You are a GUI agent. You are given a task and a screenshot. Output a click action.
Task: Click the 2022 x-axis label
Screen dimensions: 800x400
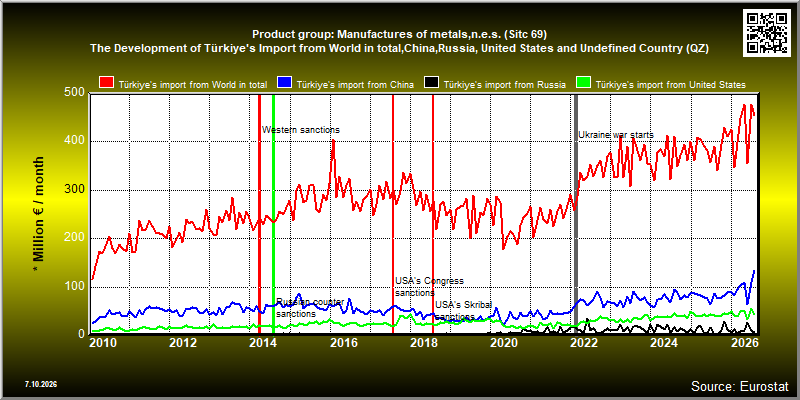point(584,342)
